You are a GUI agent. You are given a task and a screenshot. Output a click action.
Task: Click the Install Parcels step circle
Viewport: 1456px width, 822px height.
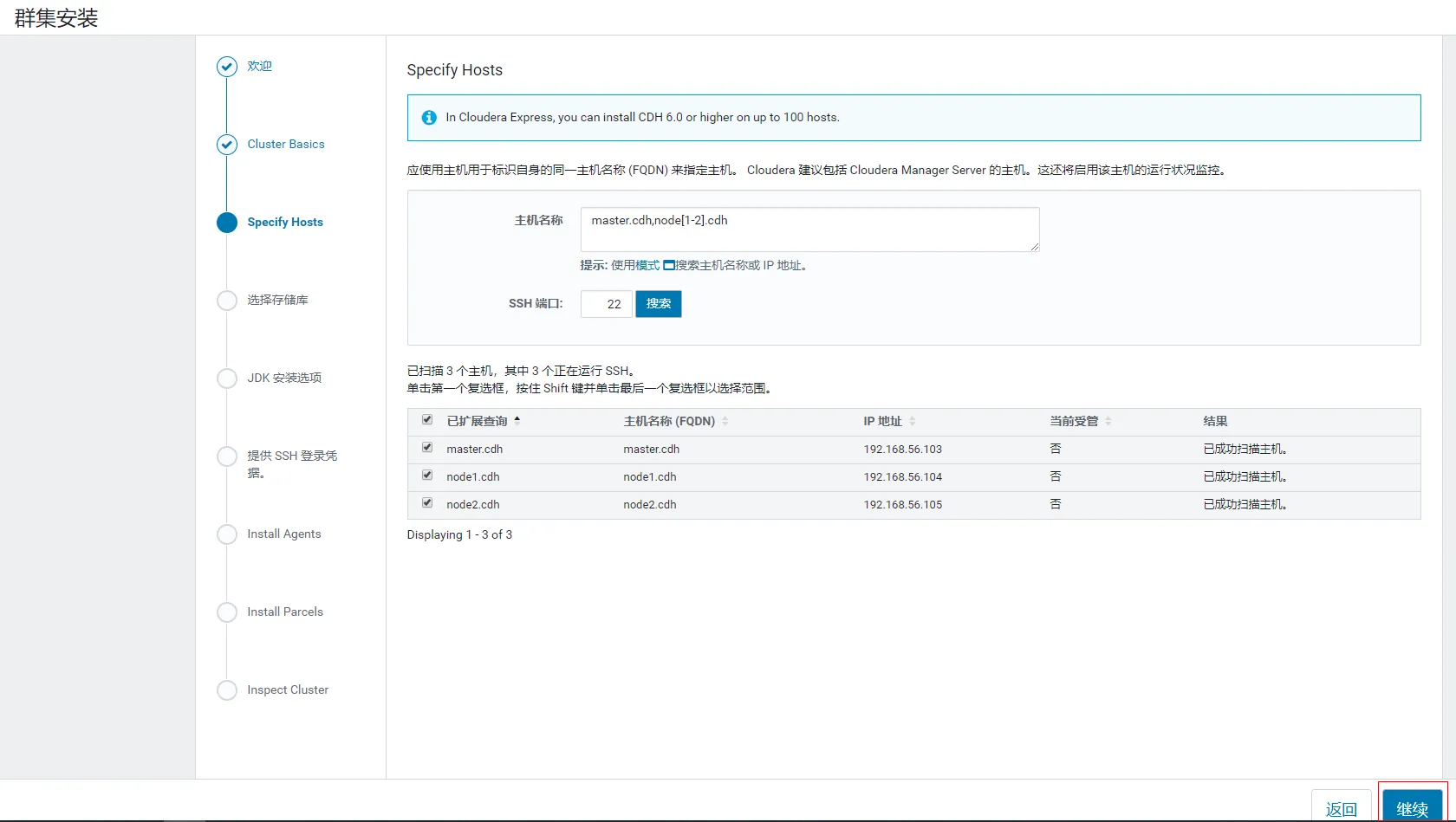(x=226, y=612)
